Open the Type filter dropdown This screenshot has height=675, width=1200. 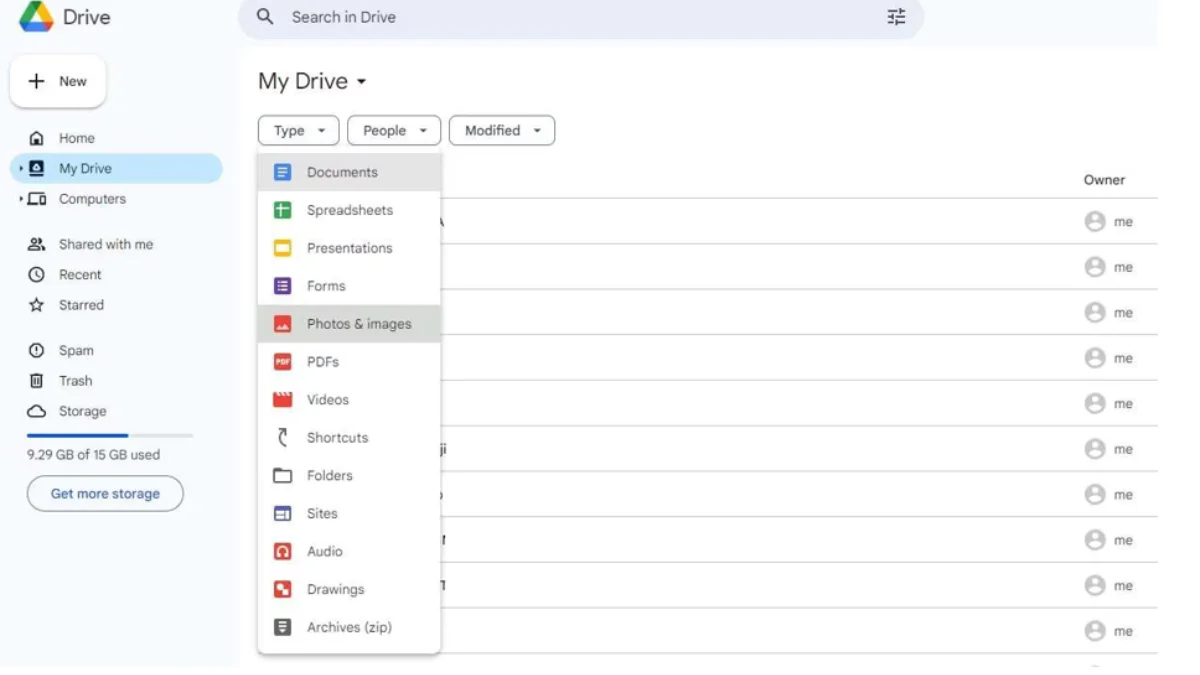click(298, 131)
